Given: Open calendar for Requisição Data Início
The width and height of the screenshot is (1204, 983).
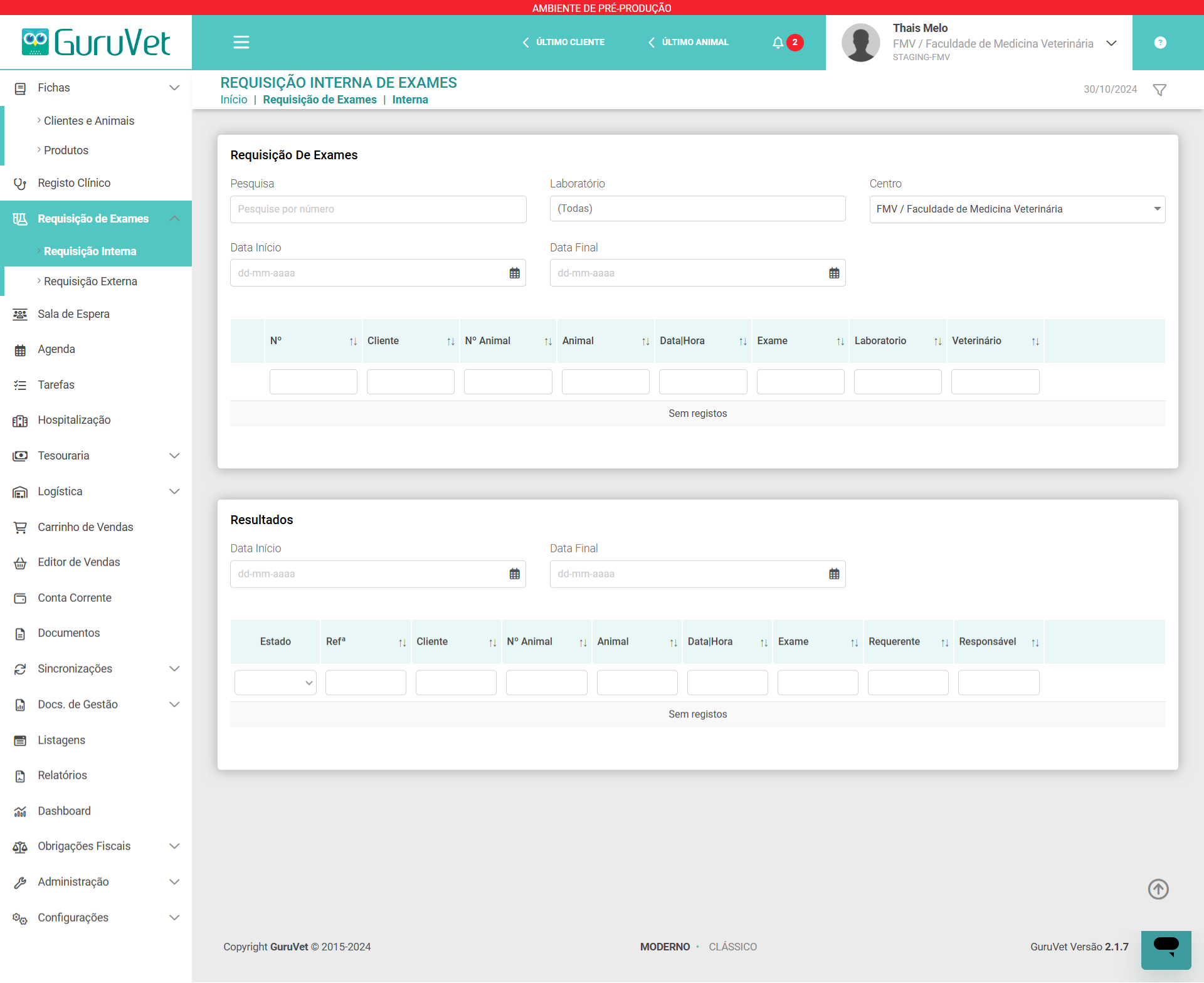Looking at the screenshot, I should [x=514, y=273].
